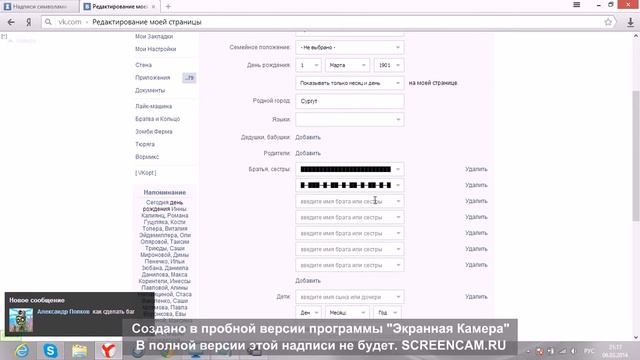Viewport: 640px width, 360px height.
Task: Open the birthday month dropdown 'Марта'
Action: click(347, 65)
